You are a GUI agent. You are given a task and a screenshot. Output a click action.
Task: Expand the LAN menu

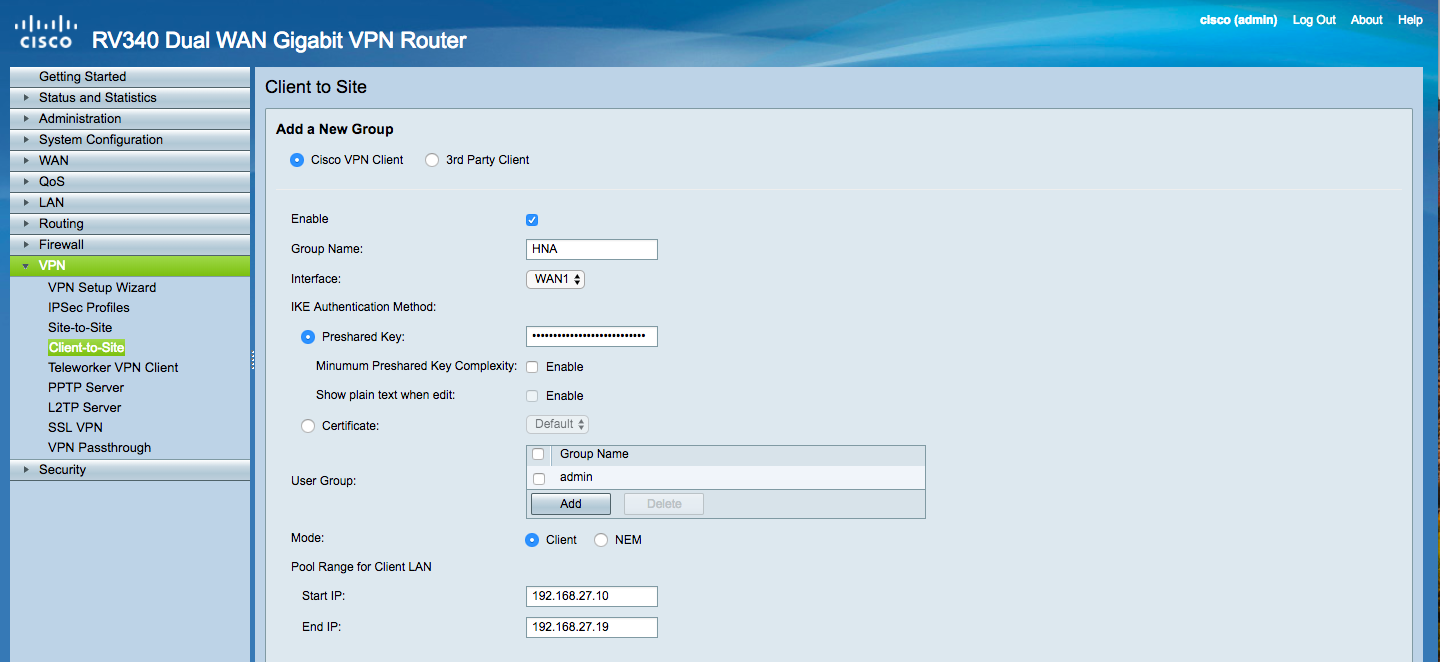point(130,203)
